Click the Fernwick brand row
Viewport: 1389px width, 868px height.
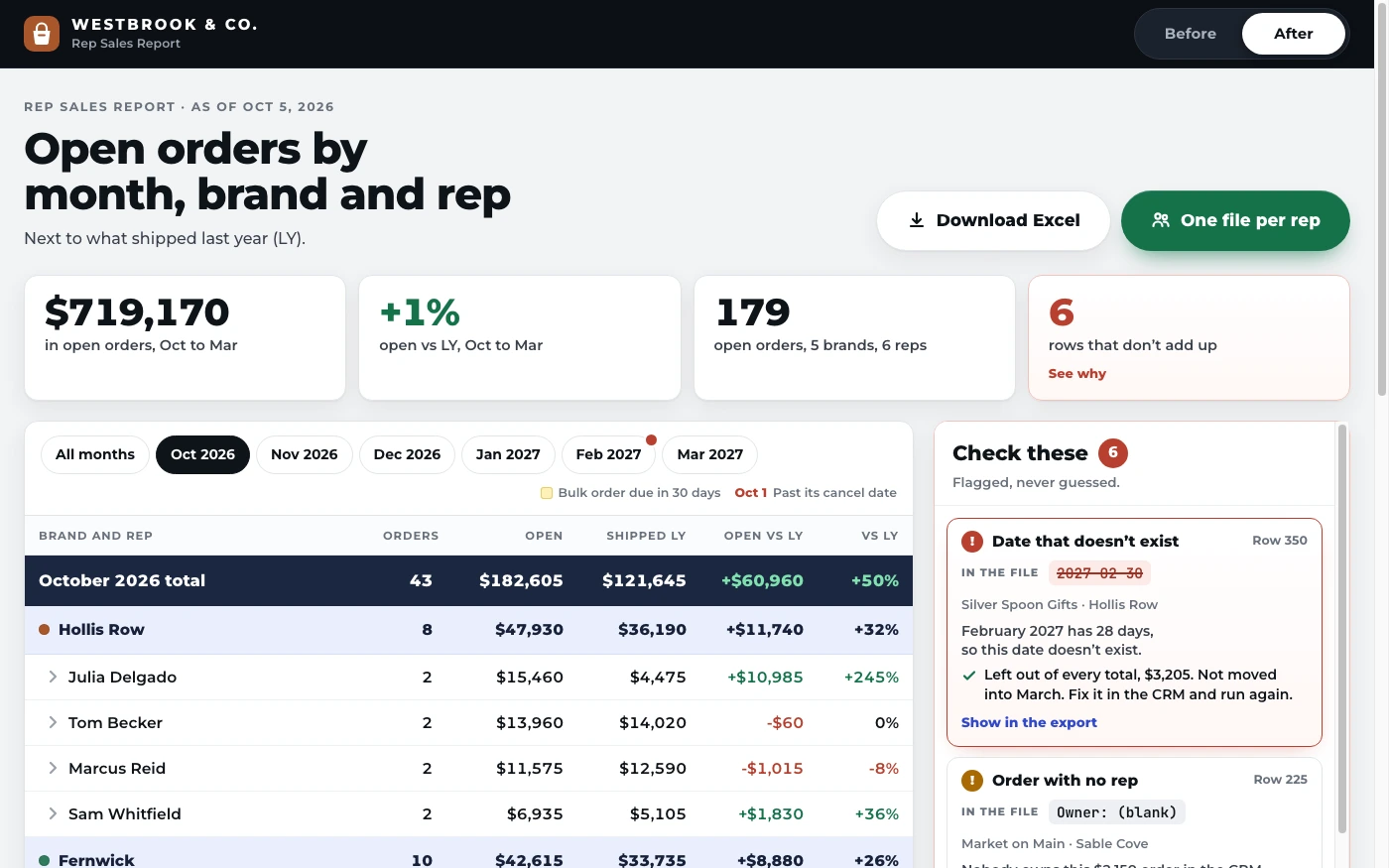tap(468, 855)
